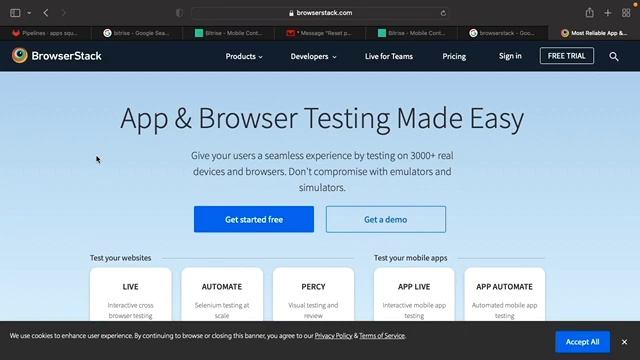Open the Safari share icon

click(589, 12)
